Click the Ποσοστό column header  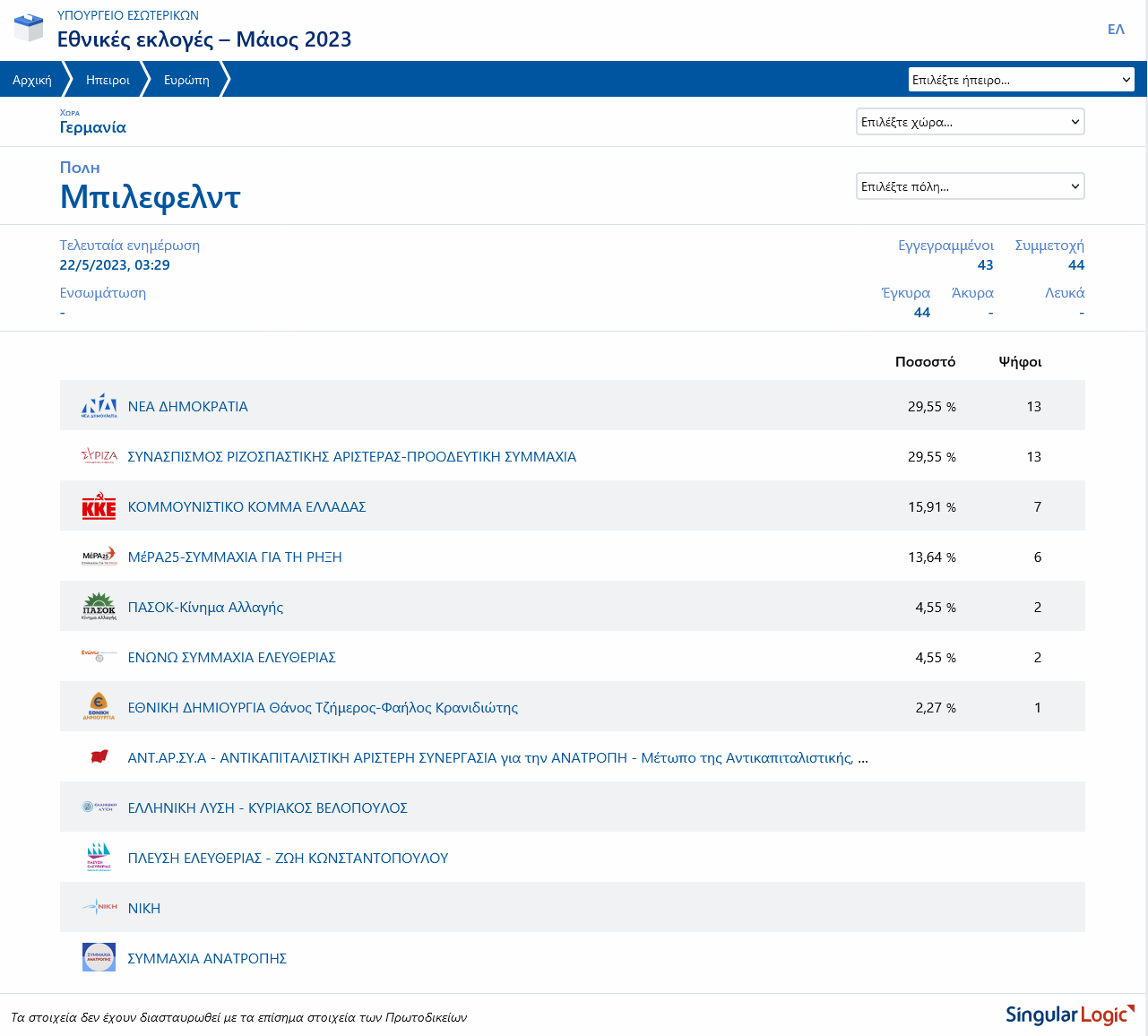tap(926, 362)
